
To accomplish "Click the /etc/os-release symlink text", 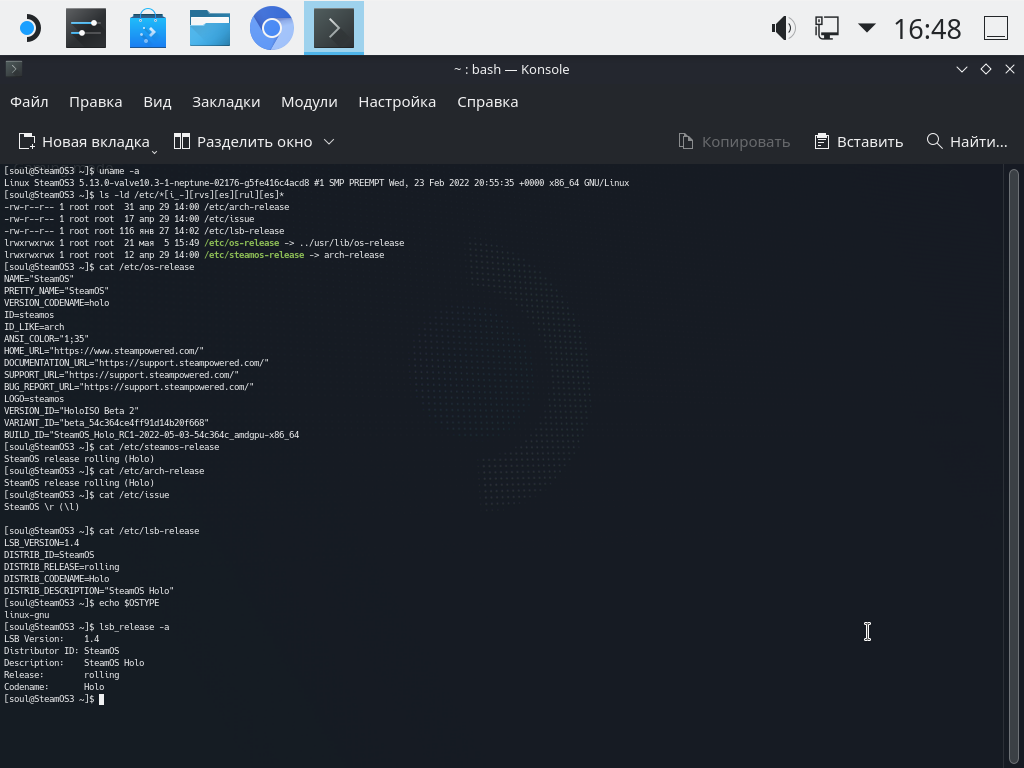I will (x=242, y=243).
